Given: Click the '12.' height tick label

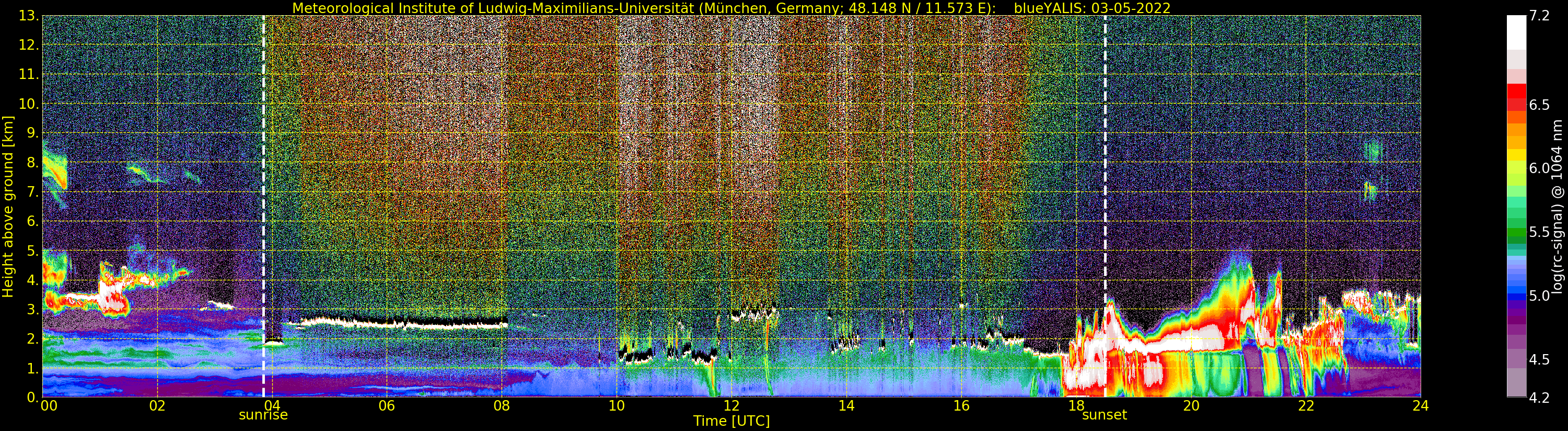Looking at the screenshot, I should tap(29, 46).
